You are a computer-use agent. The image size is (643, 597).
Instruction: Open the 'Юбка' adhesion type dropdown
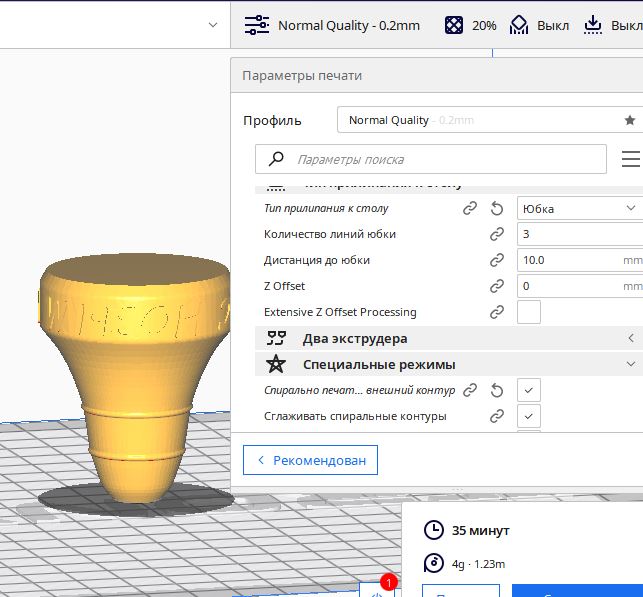[x=580, y=208]
